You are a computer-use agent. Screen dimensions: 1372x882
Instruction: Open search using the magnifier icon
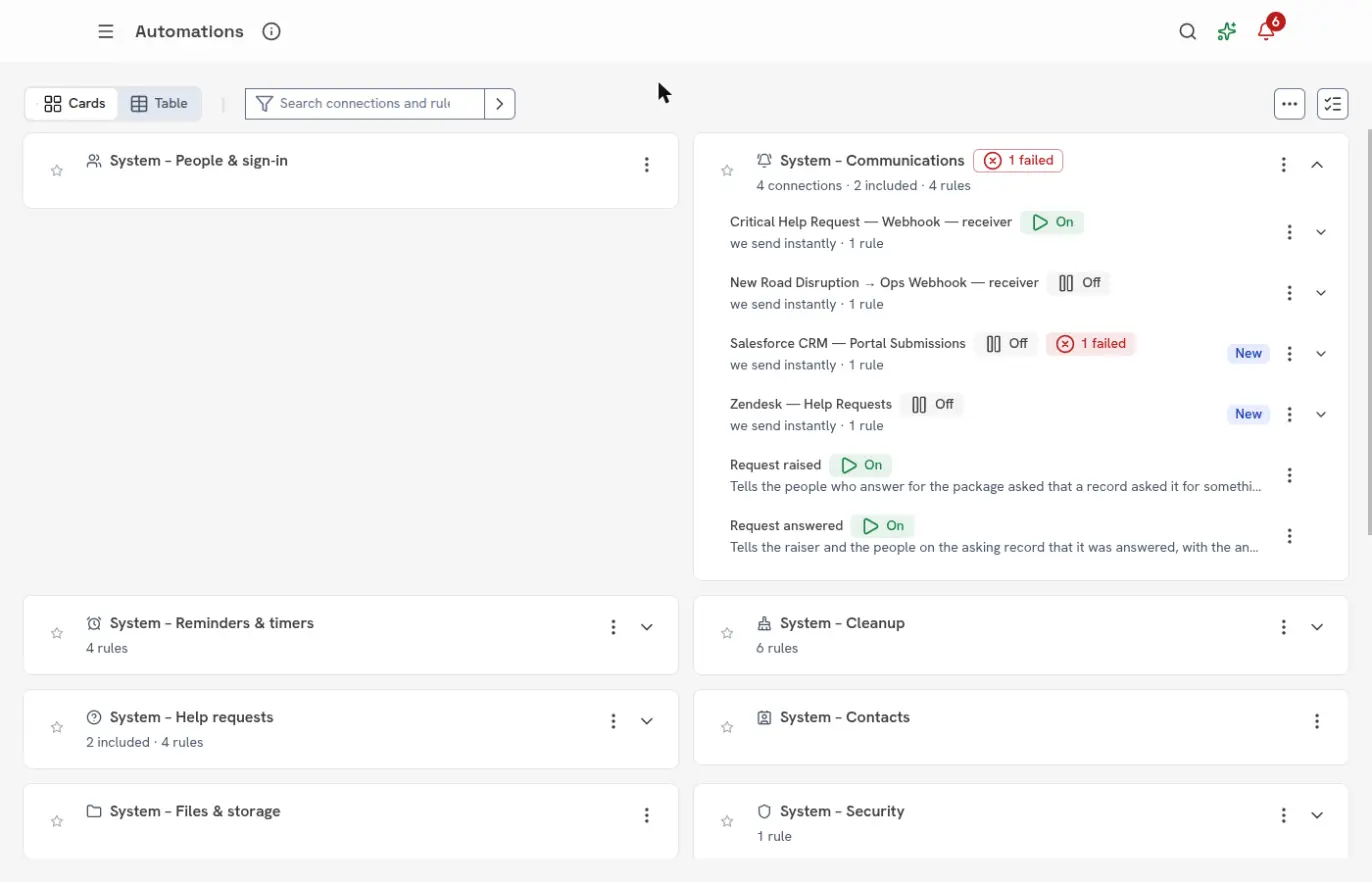pos(1187,31)
